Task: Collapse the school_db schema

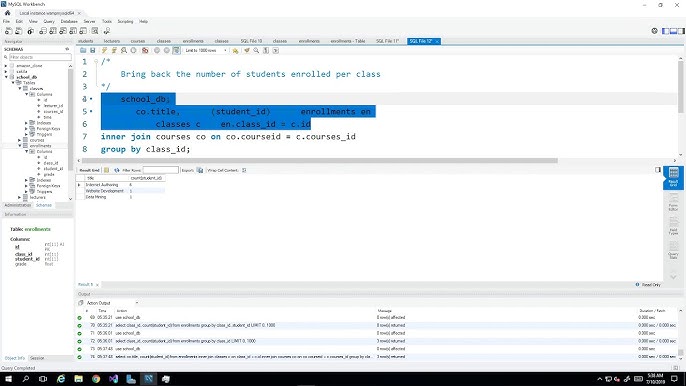Action: pyautogui.click(x=6, y=77)
